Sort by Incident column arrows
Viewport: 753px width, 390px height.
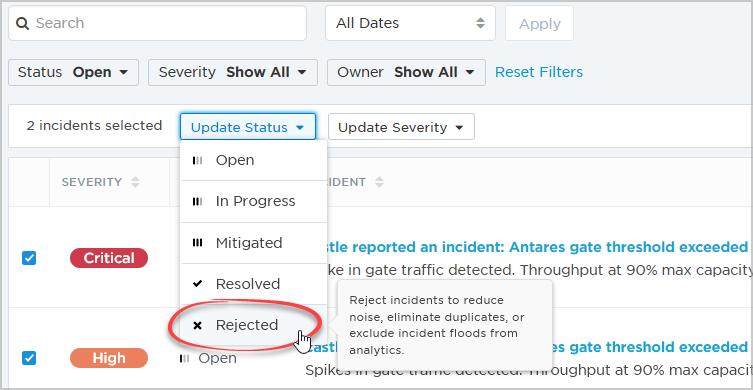click(x=379, y=183)
